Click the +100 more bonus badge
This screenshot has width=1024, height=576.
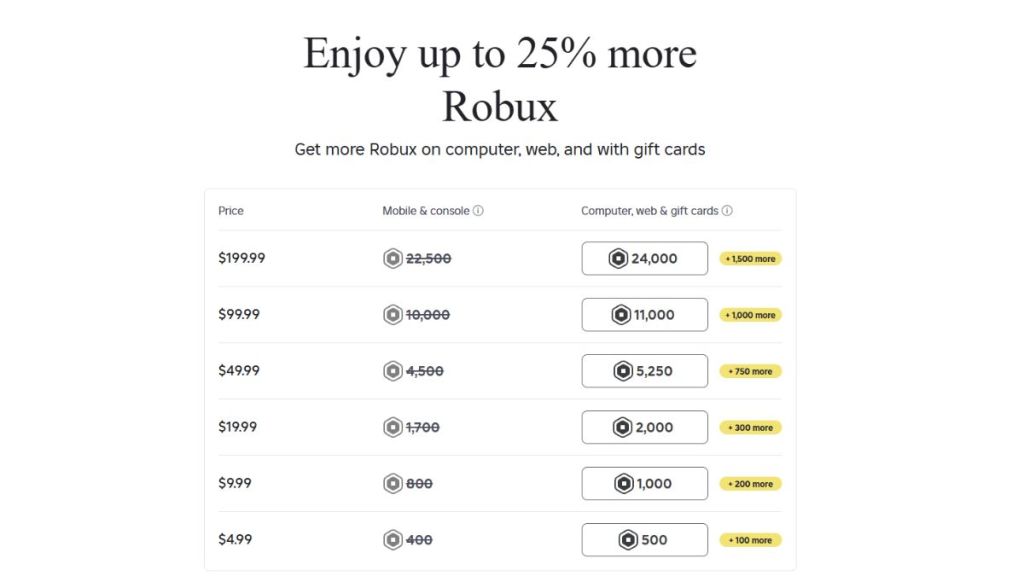(x=750, y=540)
